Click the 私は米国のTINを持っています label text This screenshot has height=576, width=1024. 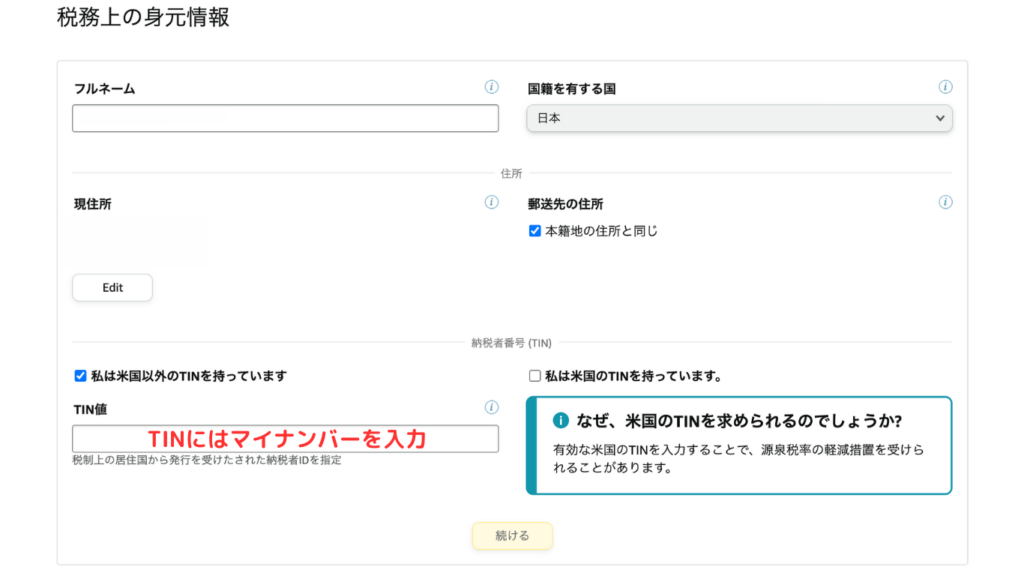click(633, 376)
